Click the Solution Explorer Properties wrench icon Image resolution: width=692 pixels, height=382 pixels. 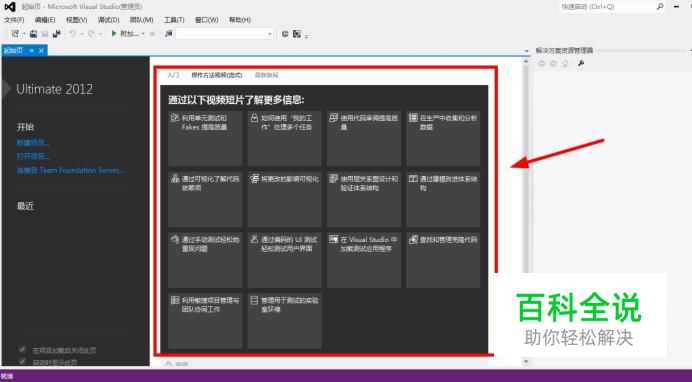pyautogui.click(x=581, y=64)
